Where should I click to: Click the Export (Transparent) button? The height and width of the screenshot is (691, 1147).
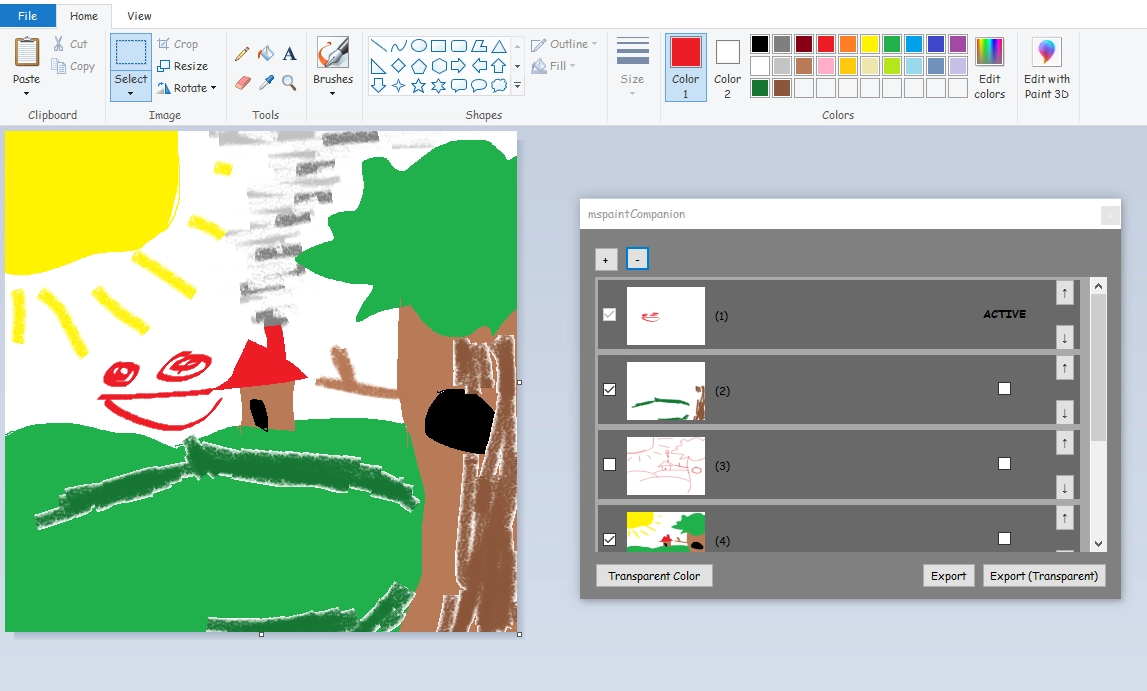pyautogui.click(x=1044, y=575)
